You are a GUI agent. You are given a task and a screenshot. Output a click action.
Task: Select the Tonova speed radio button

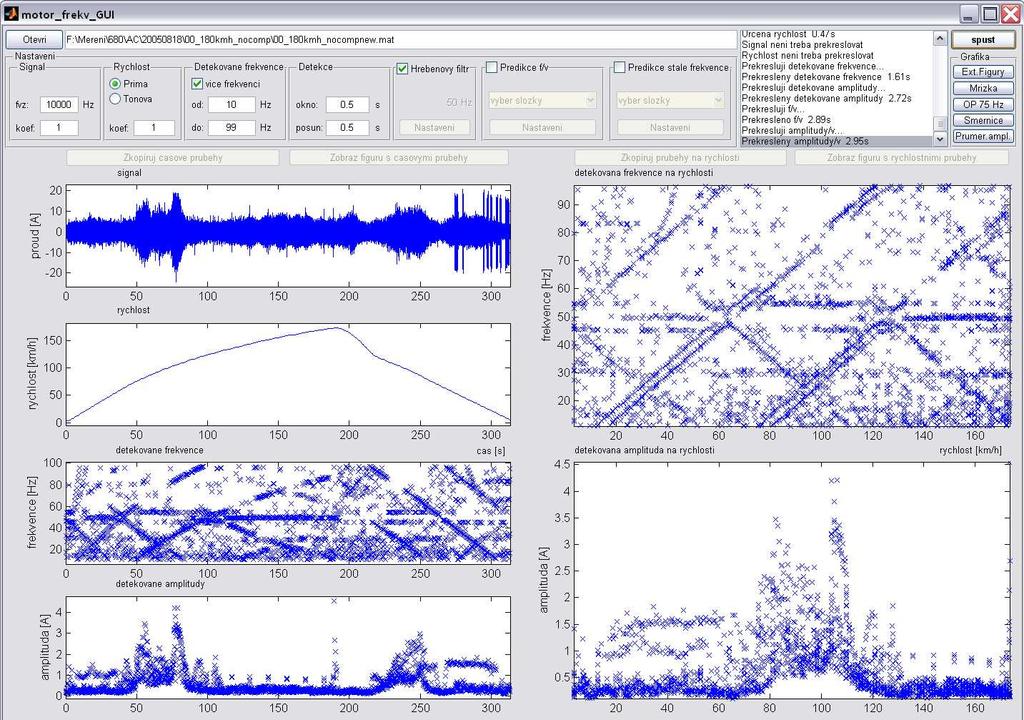click(116, 99)
